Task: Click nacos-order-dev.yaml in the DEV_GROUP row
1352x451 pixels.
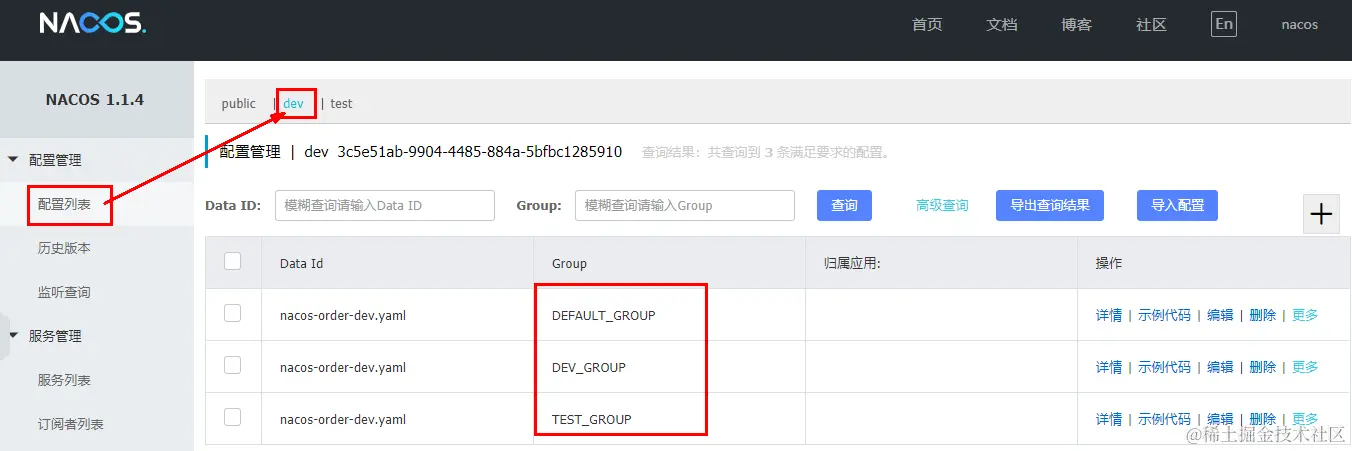Action: coord(343,367)
